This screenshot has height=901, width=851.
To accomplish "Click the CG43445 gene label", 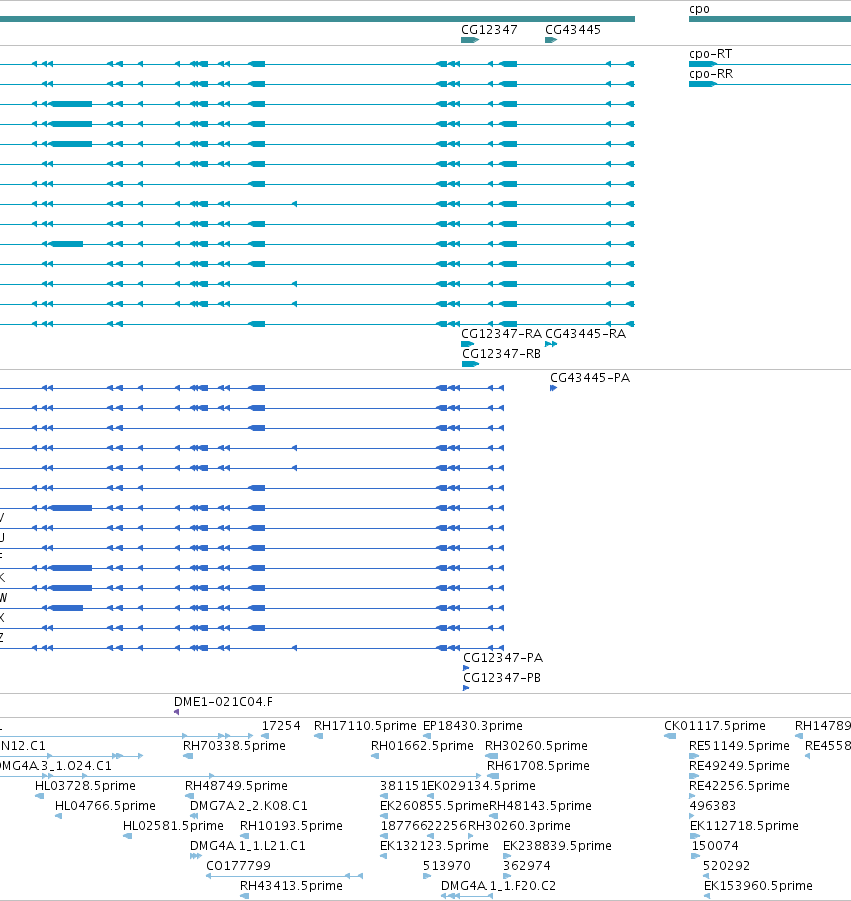I will tap(572, 30).
